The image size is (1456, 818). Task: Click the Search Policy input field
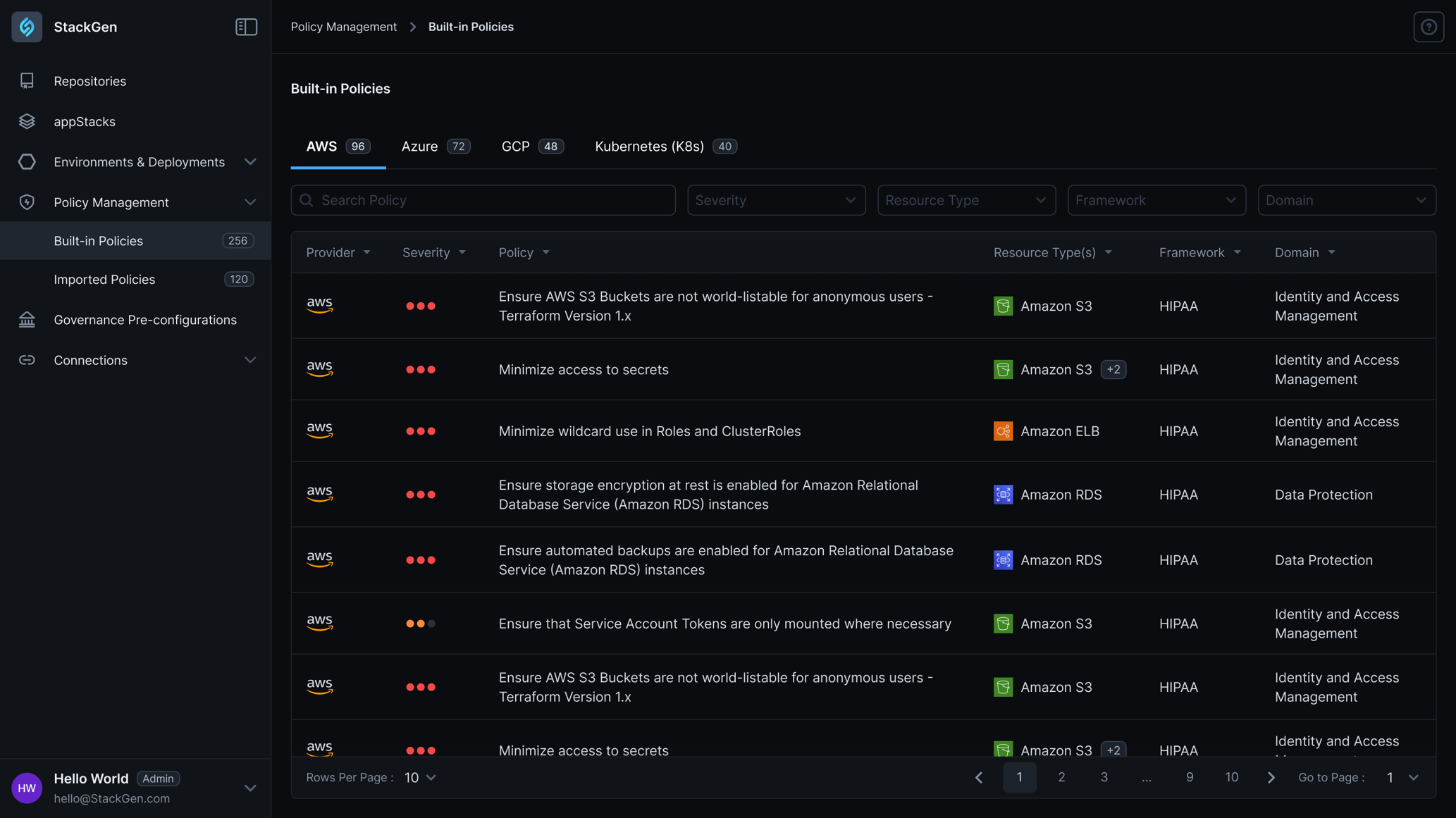pos(483,199)
